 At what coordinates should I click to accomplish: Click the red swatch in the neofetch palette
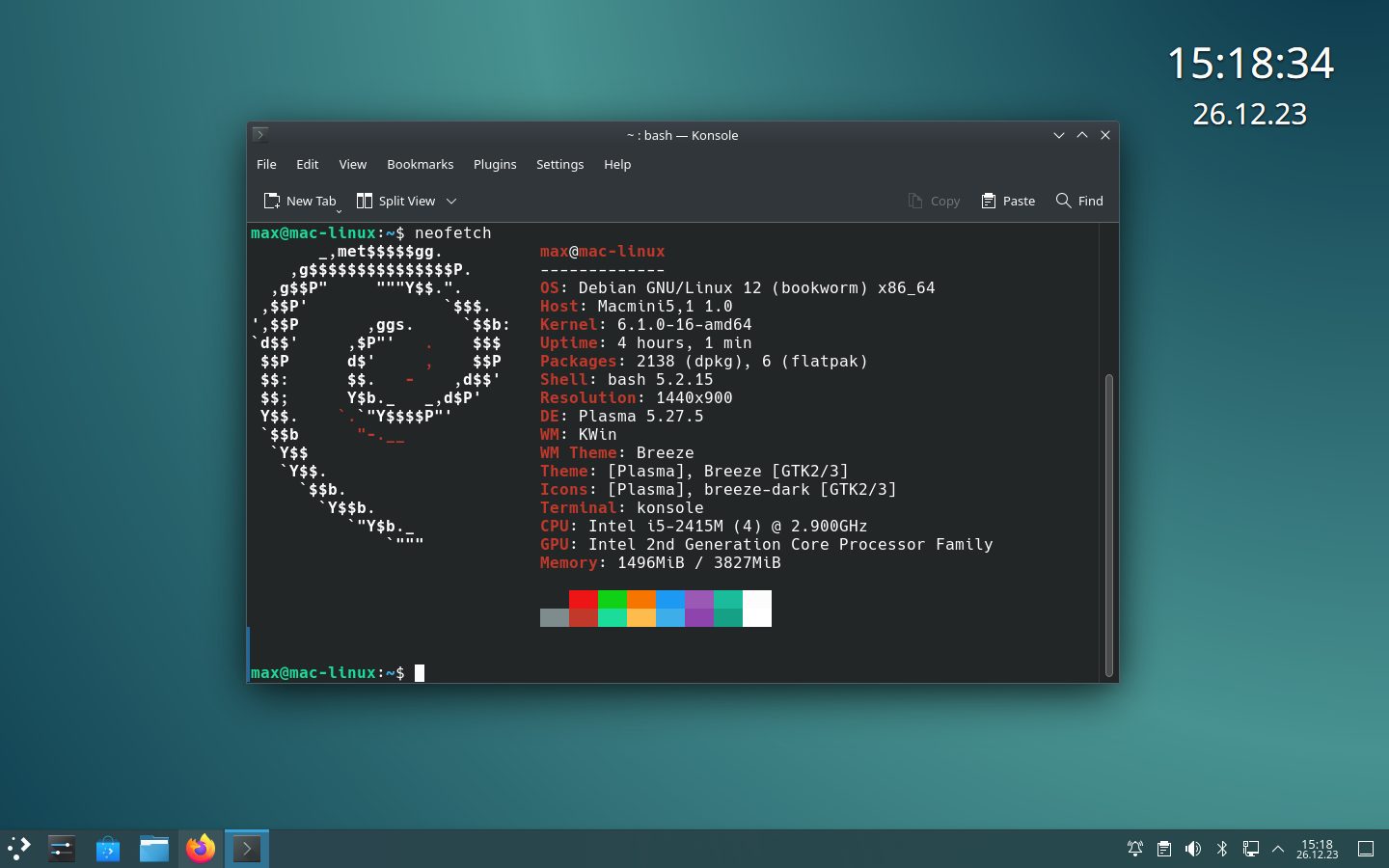[583, 609]
